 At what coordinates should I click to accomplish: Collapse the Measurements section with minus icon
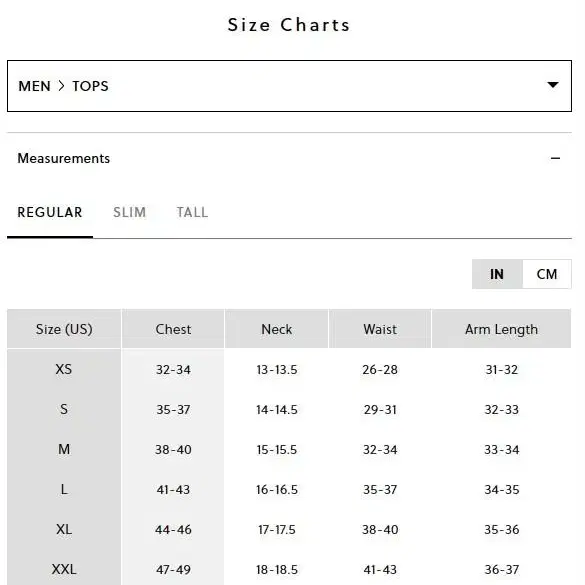(555, 158)
